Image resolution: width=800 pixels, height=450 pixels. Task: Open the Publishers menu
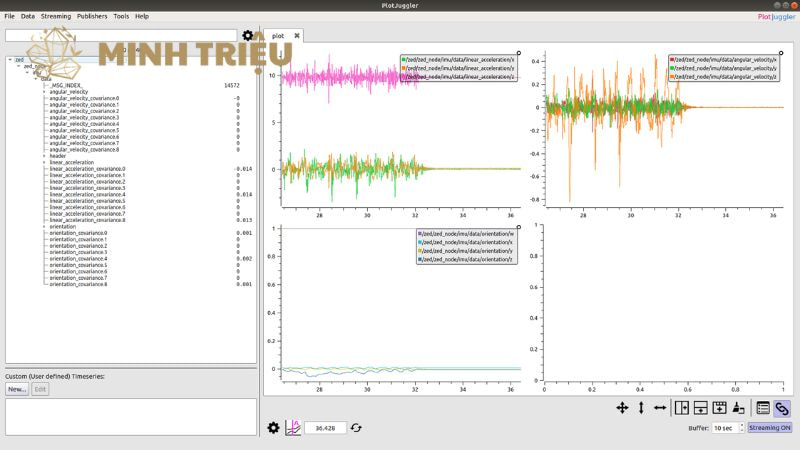(92, 16)
